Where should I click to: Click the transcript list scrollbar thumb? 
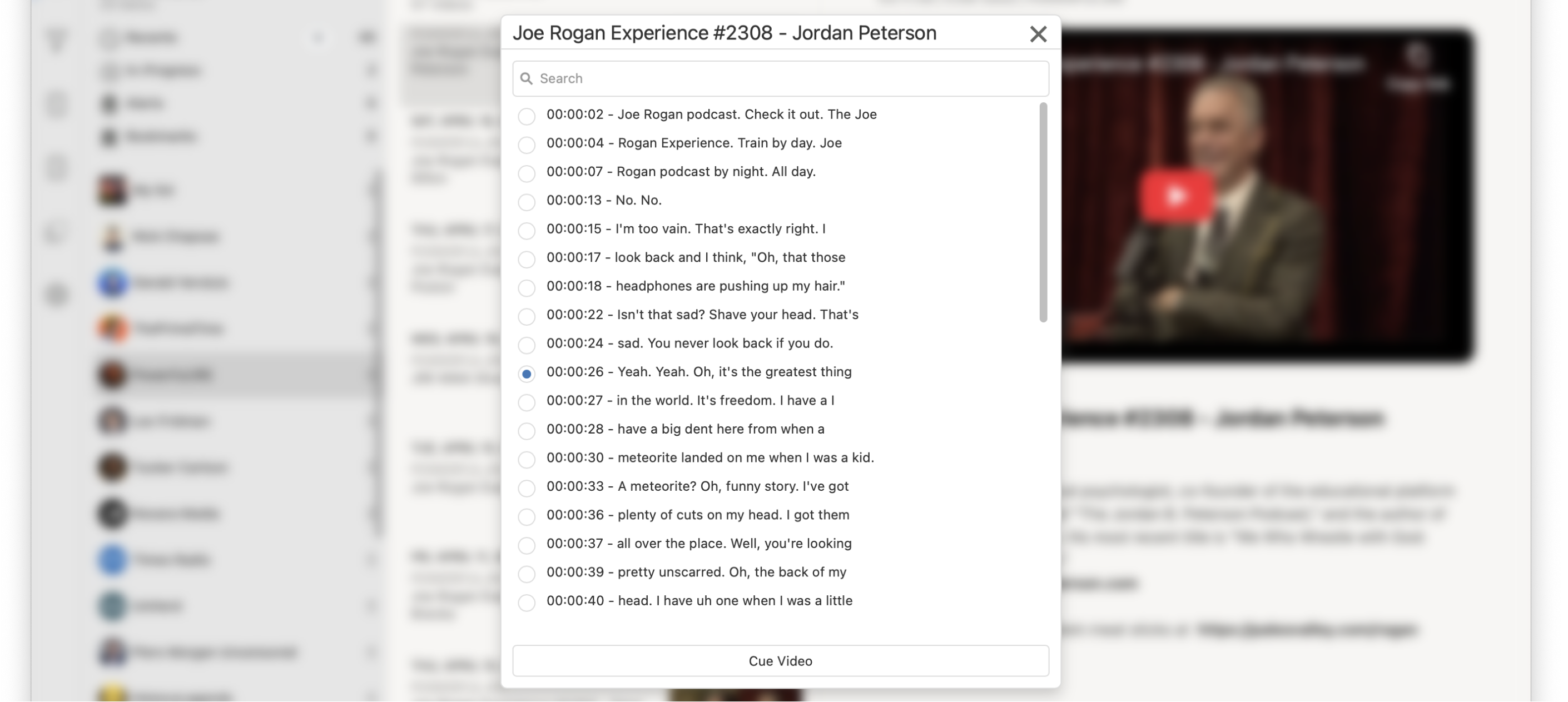point(1043,213)
